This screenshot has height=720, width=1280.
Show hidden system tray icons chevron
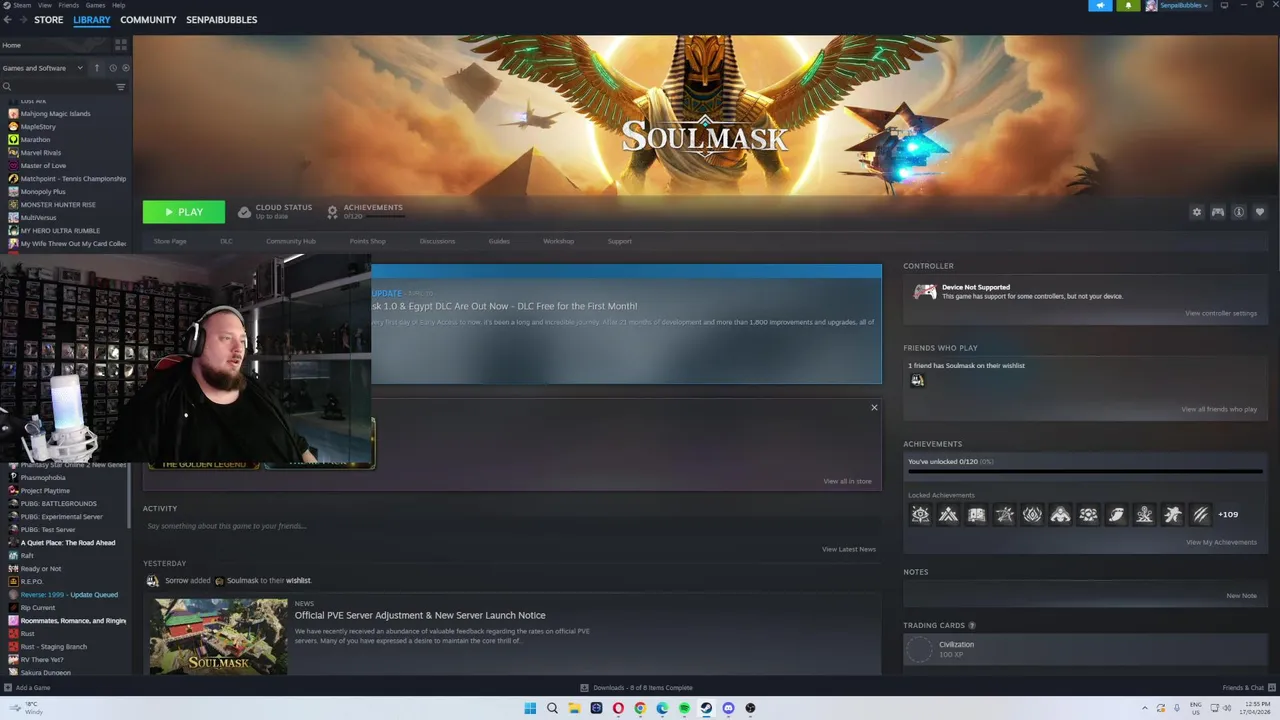pyautogui.click(x=1145, y=708)
